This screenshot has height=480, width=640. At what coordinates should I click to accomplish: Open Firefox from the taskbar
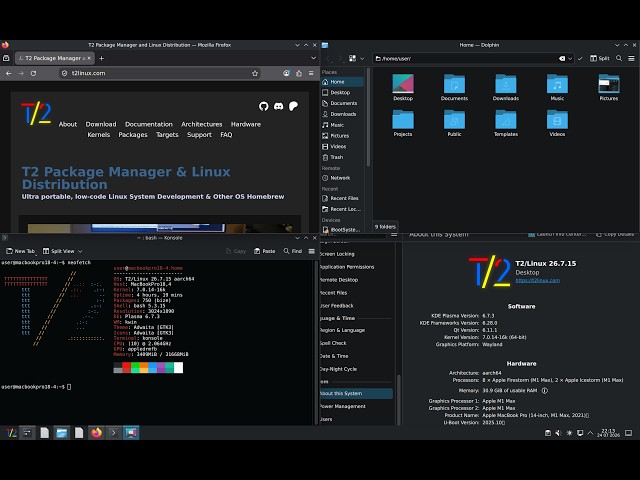point(96,433)
